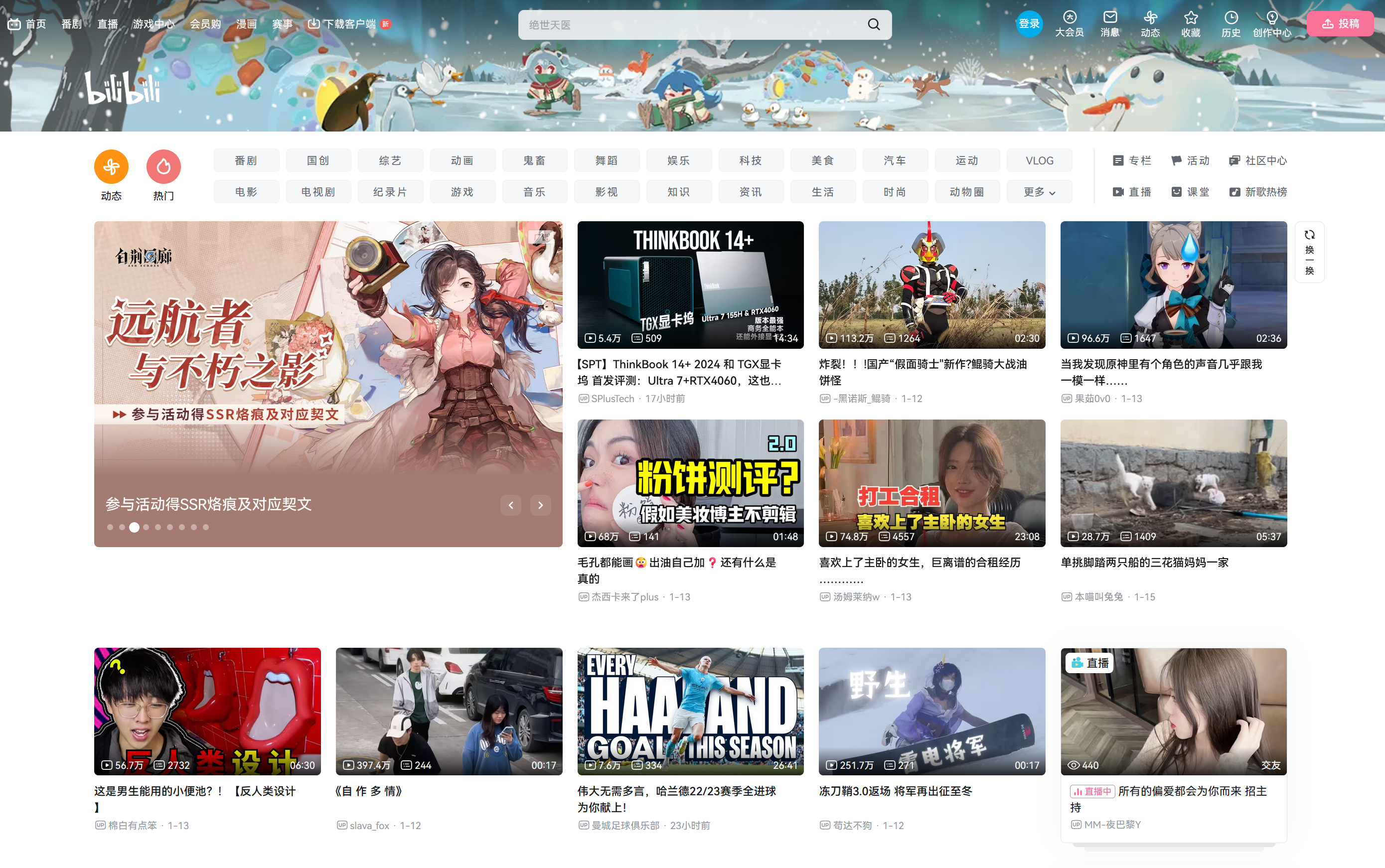Click next arrow on carousel banner
This screenshot has width=1385, height=868.
[540, 505]
